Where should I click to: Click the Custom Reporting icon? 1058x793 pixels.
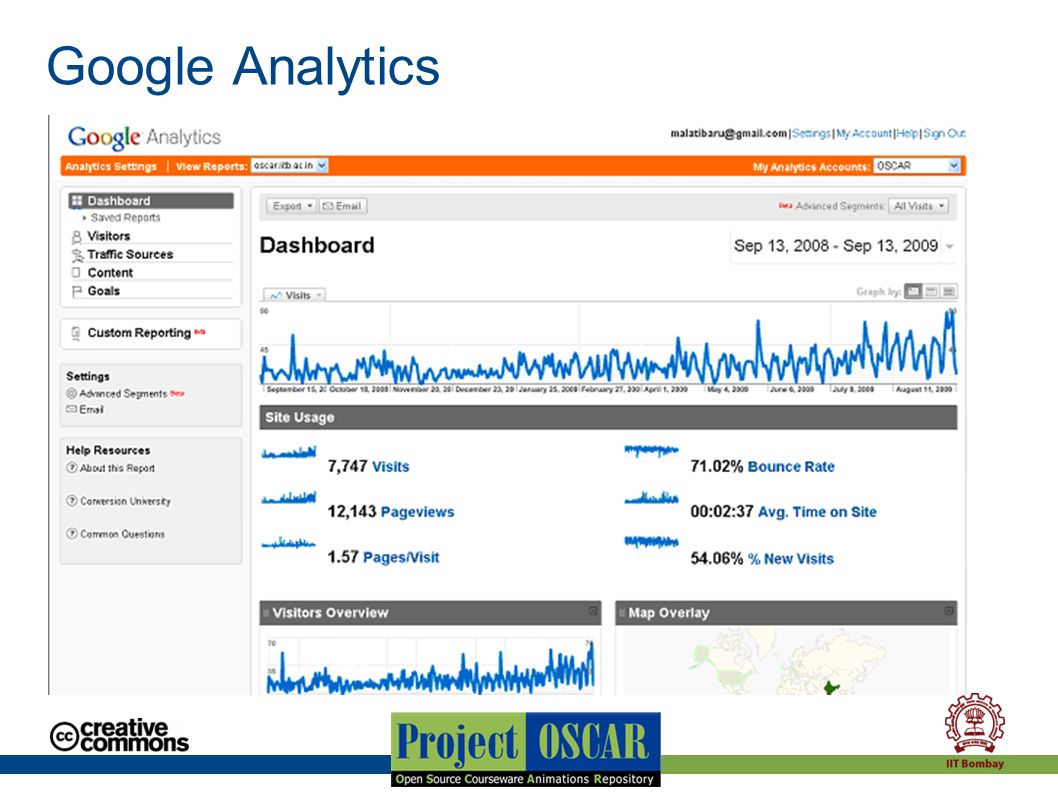(x=76, y=333)
